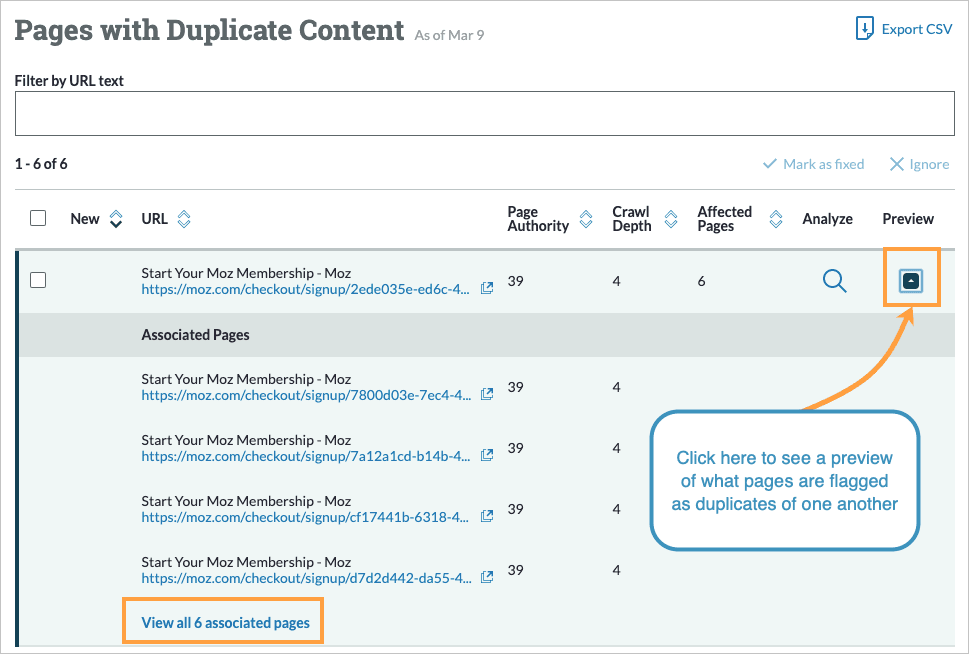The image size is (969, 654).
Task: Check the checkbox for the first duplicate page row
Action: pos(37,280)
